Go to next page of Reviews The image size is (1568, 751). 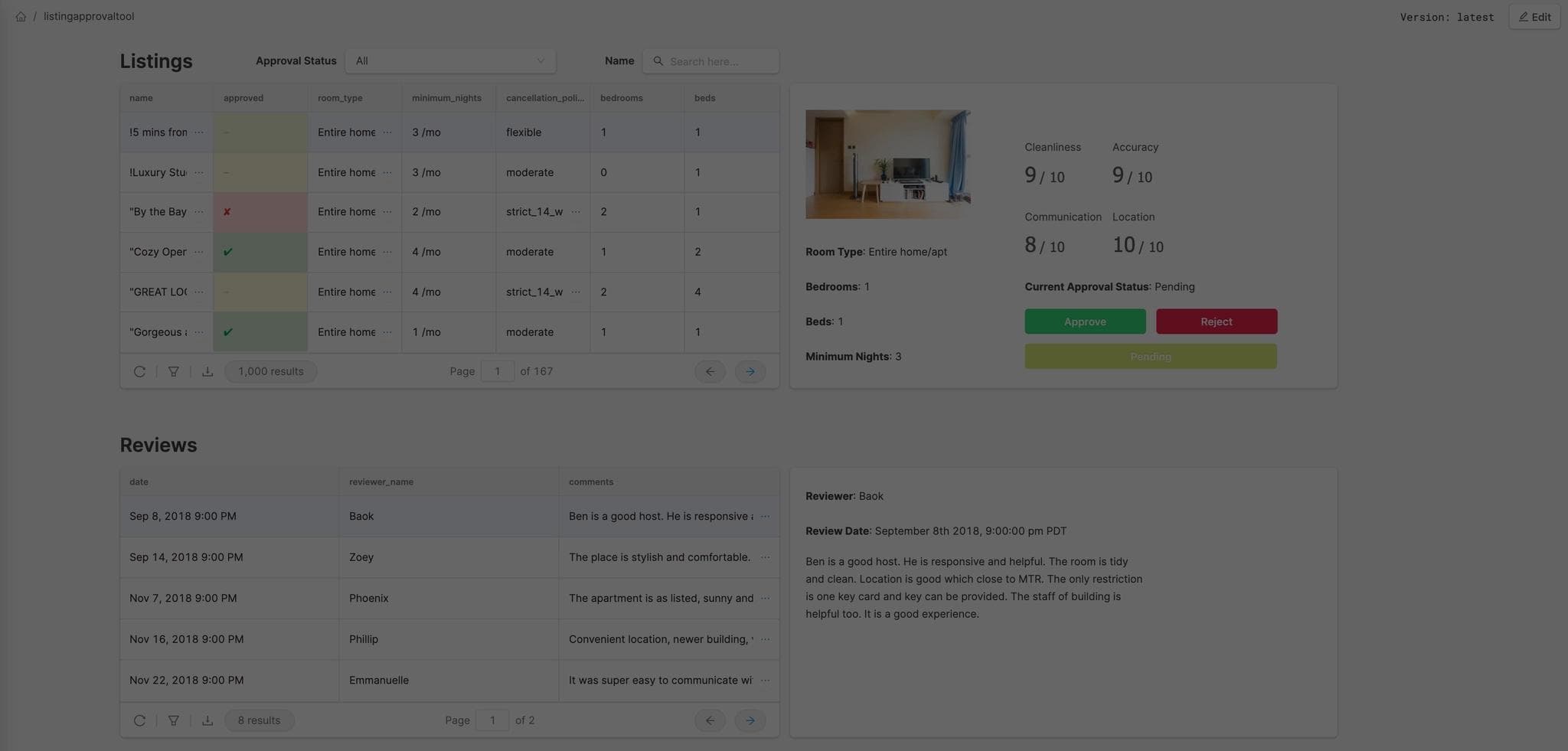coord(750,720)
